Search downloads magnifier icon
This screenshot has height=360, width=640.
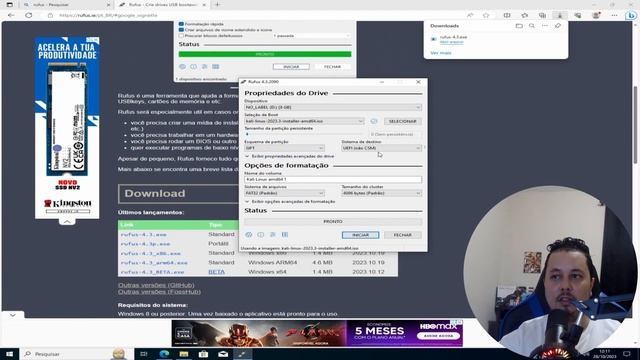[532, 26]
